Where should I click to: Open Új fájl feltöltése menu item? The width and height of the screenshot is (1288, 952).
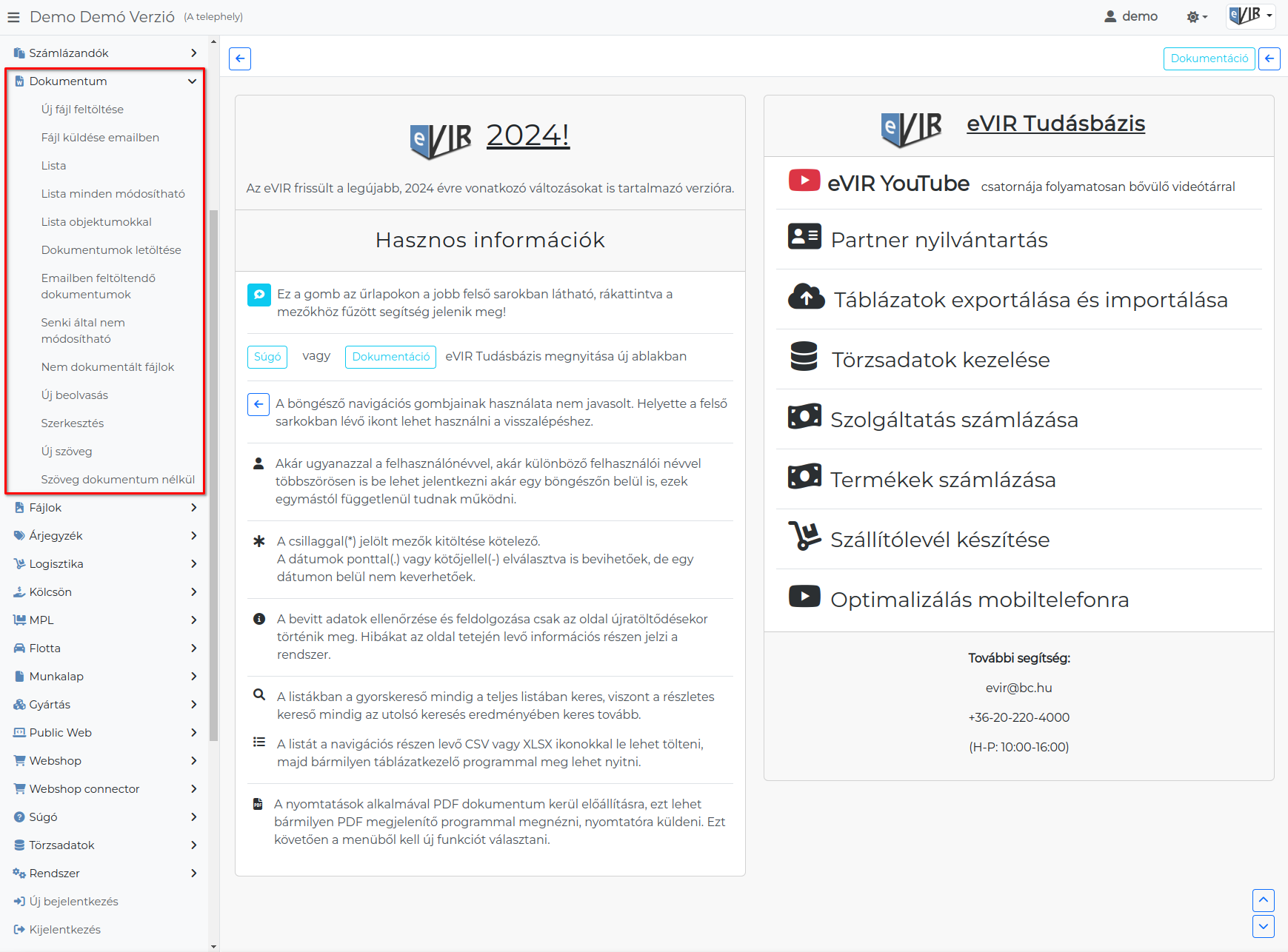pyautogui.click(x=82, y=110)
